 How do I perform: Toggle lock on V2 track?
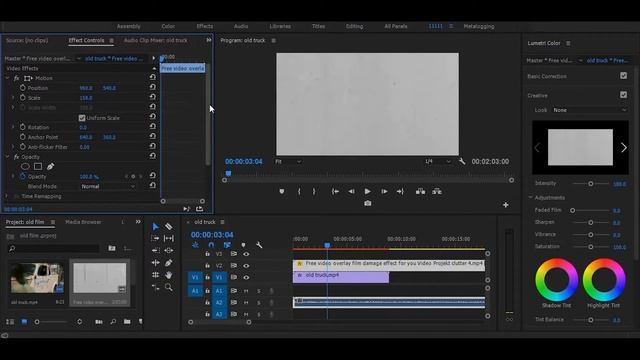click(207, 266)
